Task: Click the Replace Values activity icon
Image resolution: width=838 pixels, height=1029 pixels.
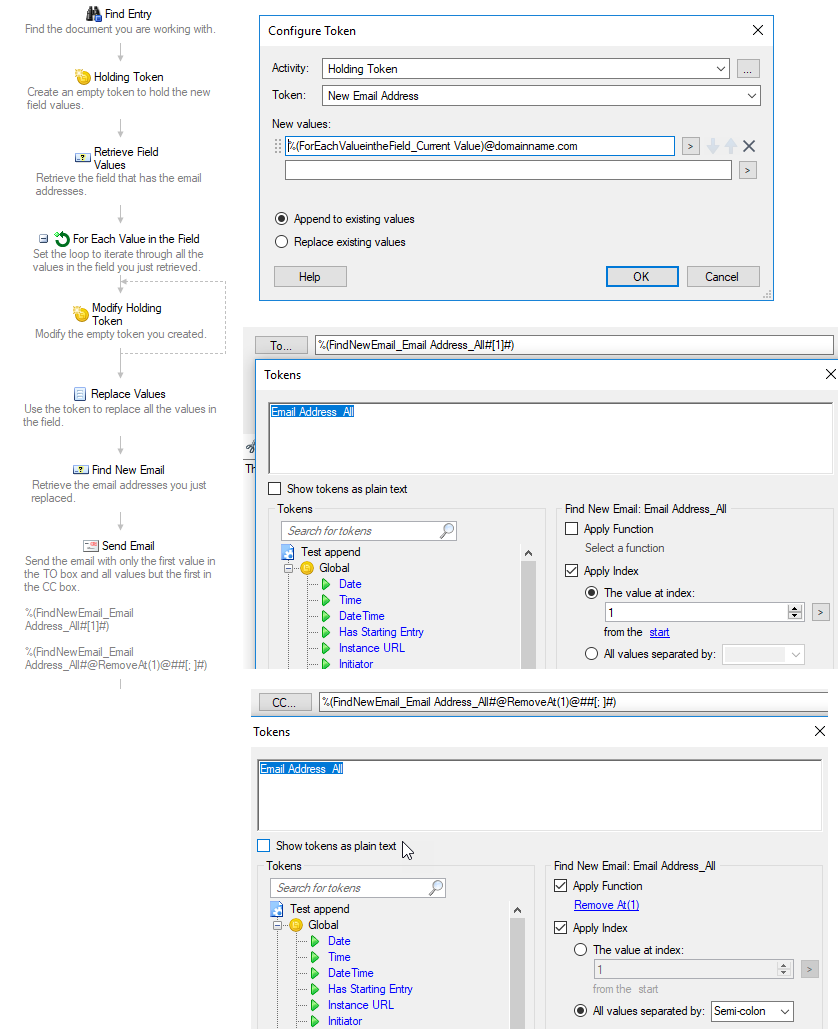Action: point(80,394)
